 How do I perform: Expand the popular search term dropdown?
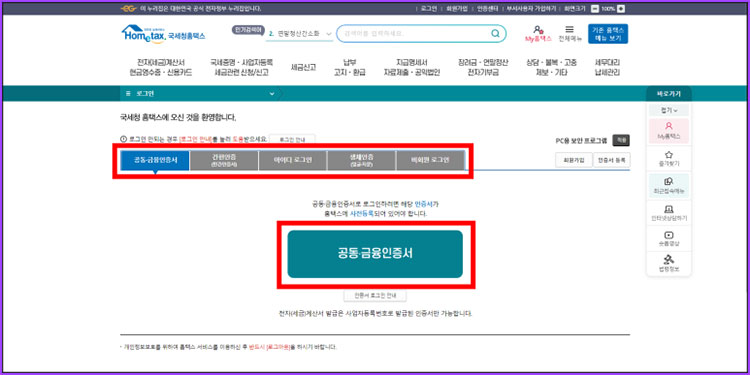click(x=329, y=34)
